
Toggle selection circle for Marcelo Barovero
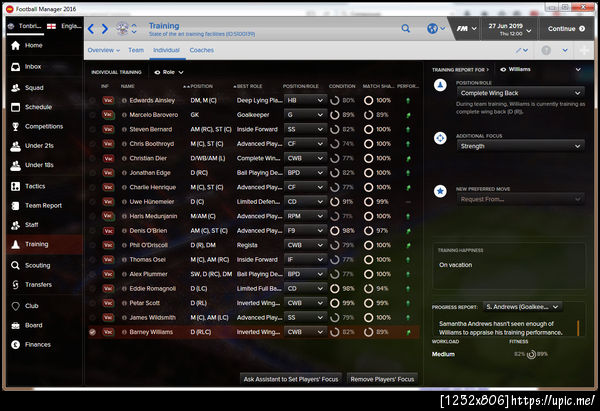tap(92, 115)
